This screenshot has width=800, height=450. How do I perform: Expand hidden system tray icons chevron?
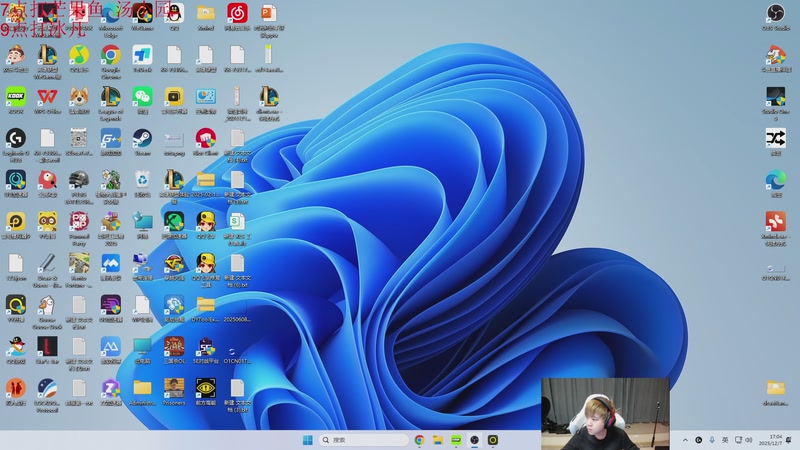click(685, 440)
